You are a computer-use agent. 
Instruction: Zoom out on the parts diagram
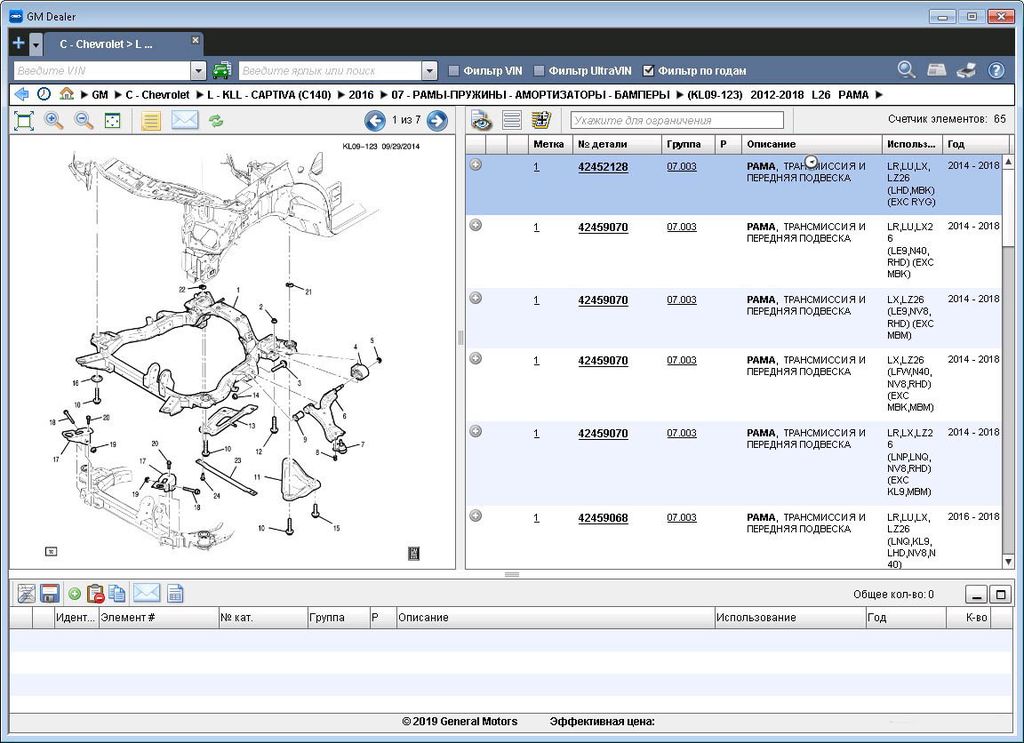pyautogui.click(x=84, y=121)
